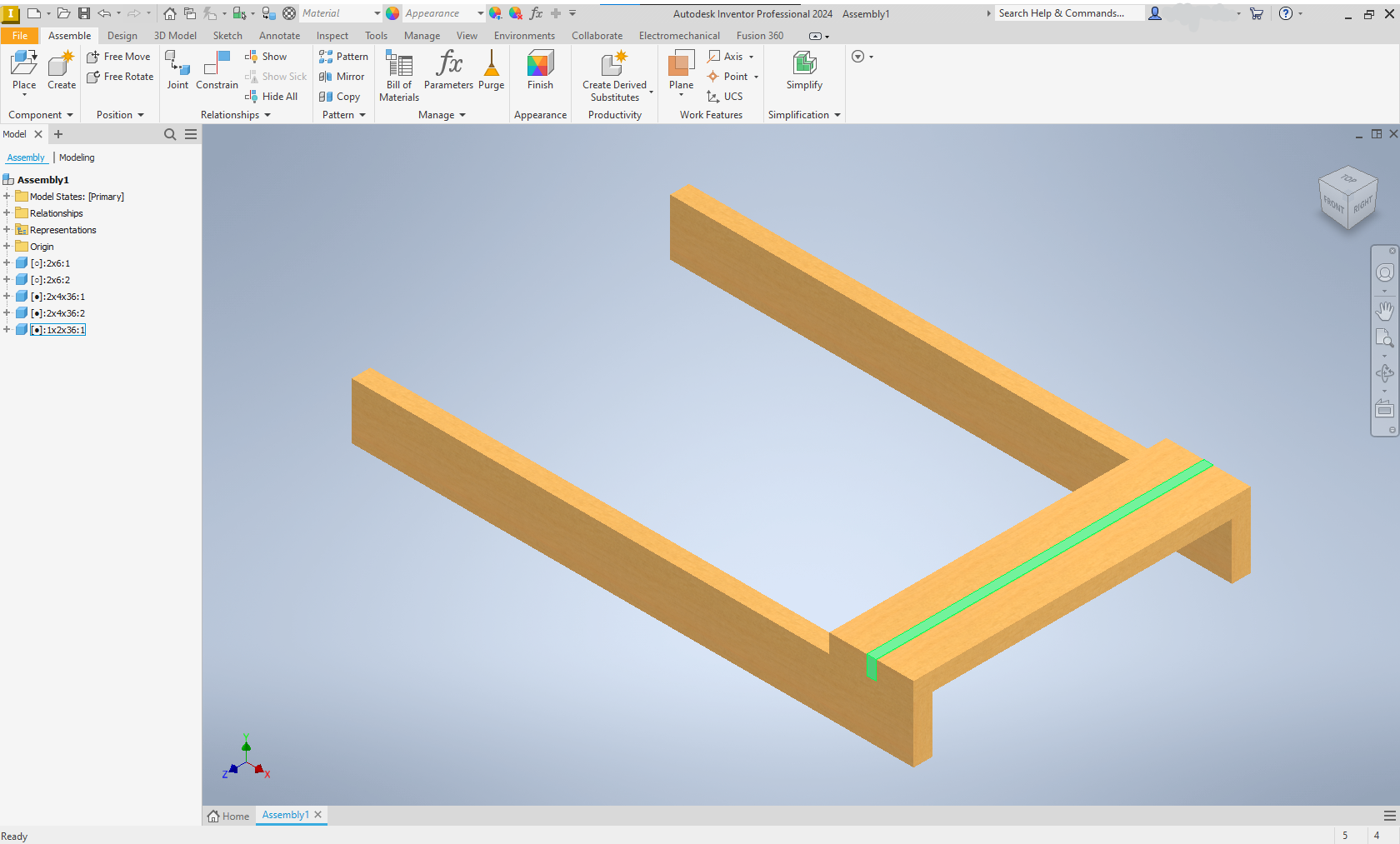Open the Bill of Materials
Image resolution: width=1400 pixels, height=844 pixels.
[399, 76]
